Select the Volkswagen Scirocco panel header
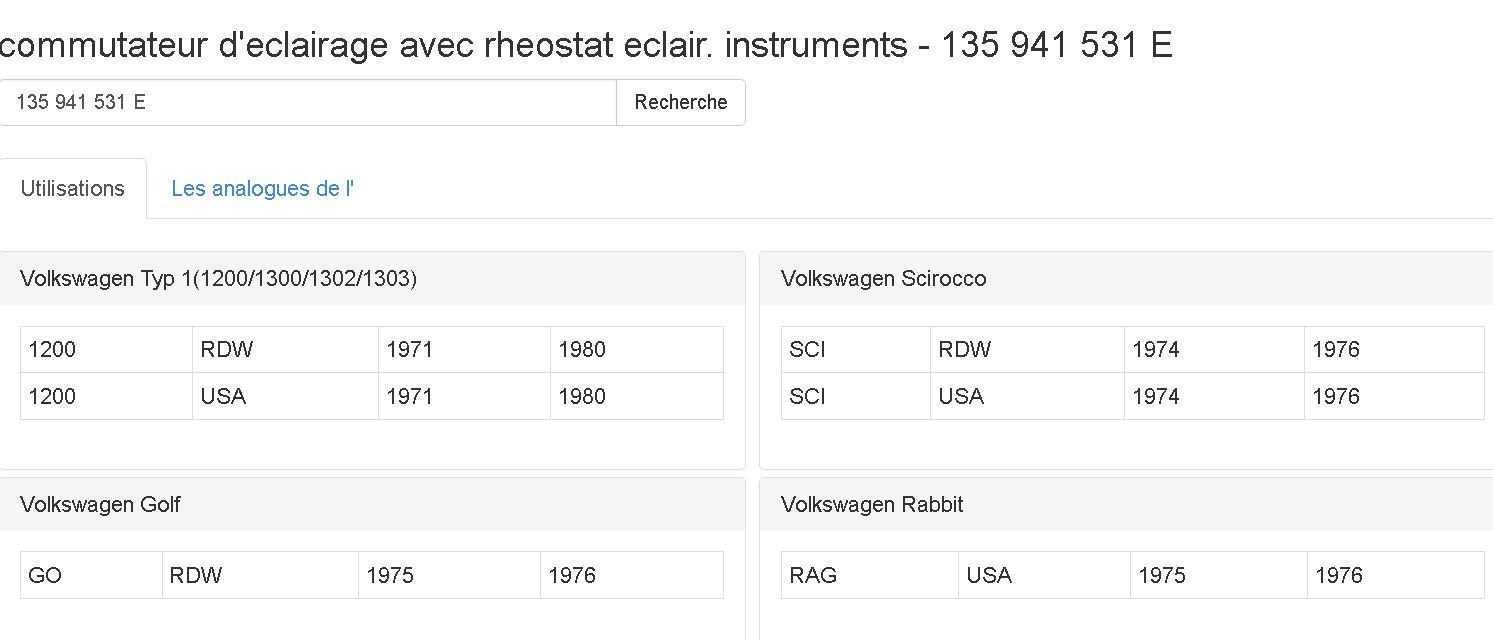The height and width of the screenshot is (640, 1493). 1126,278
